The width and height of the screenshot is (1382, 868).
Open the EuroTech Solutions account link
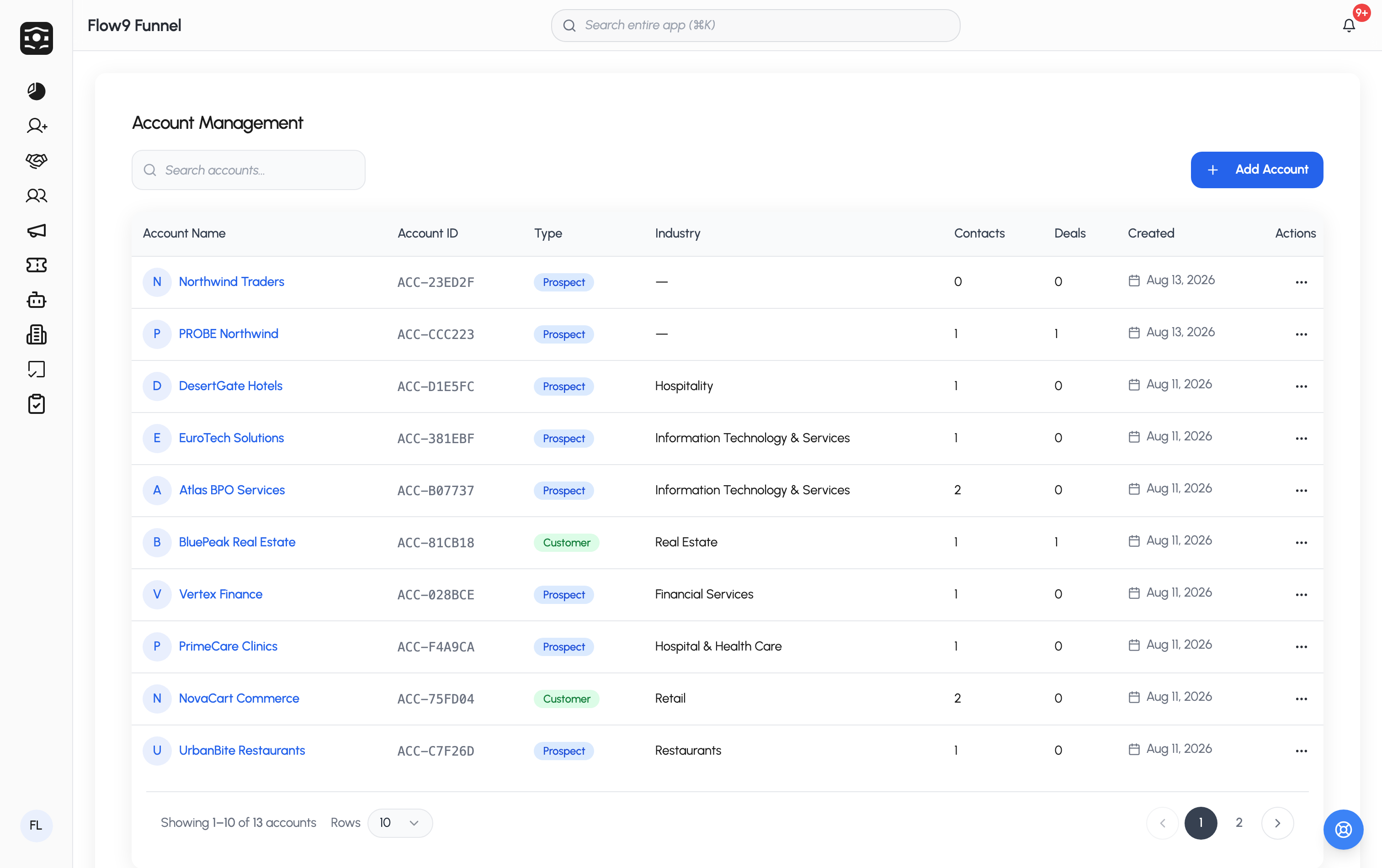[x=231, y=438]
